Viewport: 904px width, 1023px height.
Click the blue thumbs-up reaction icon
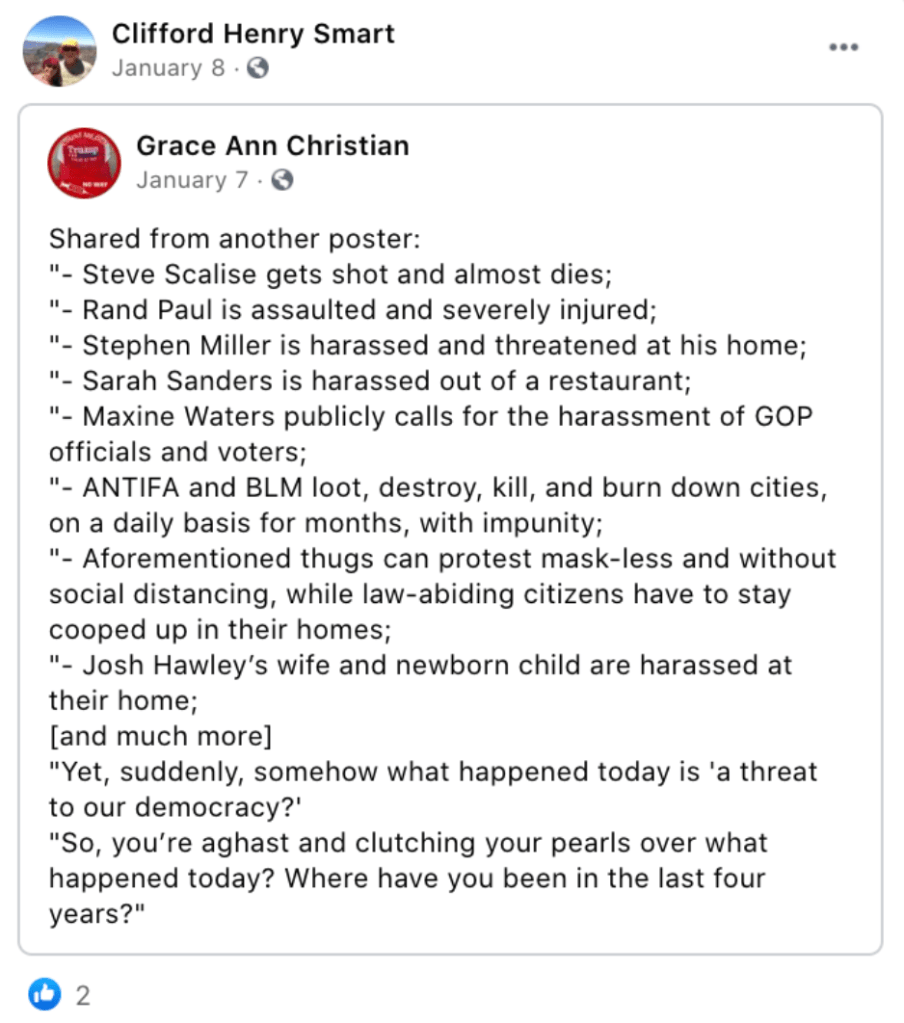click(45, 993)
